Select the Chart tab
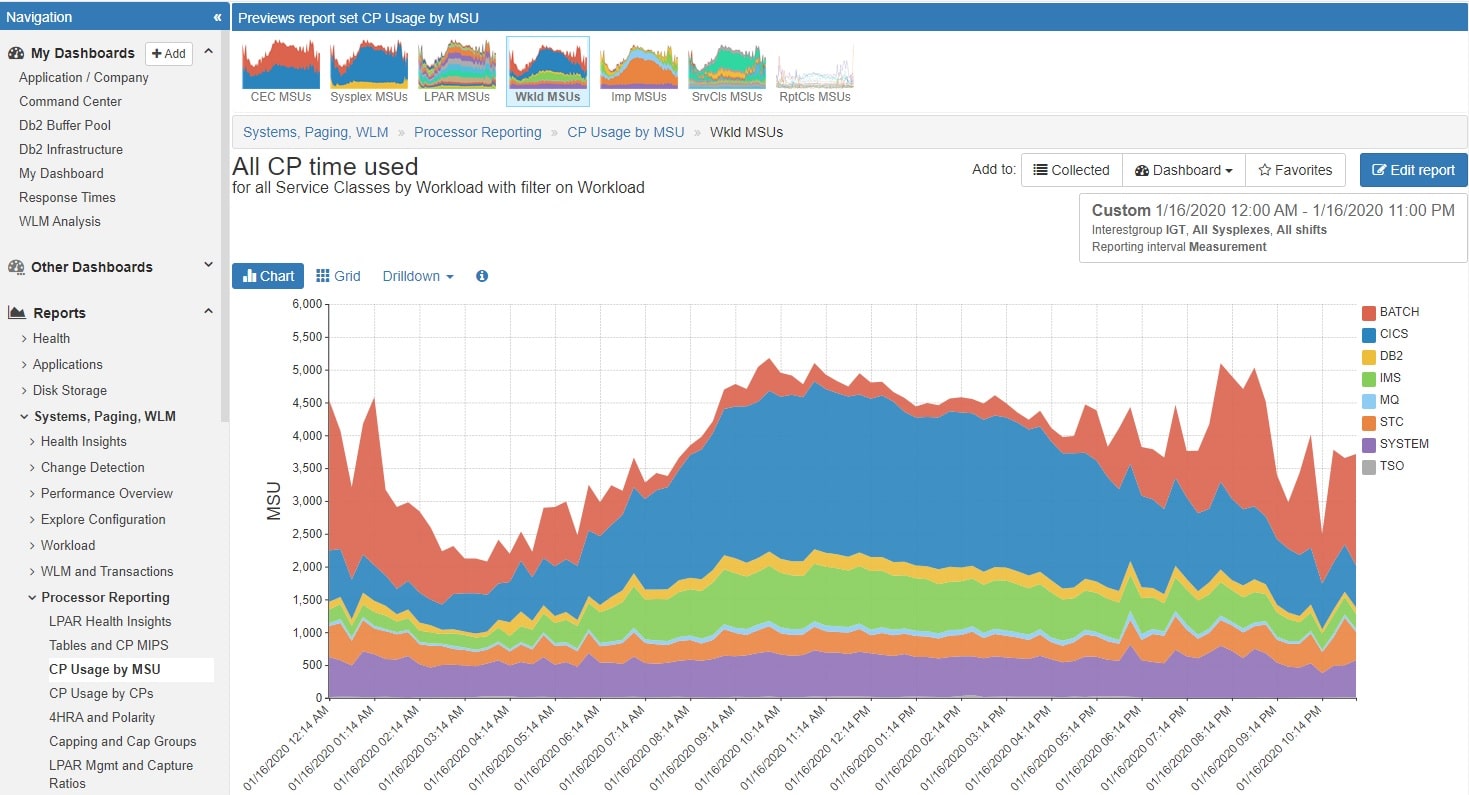Screen dimensions: 1469x795 tap(268, 276)
